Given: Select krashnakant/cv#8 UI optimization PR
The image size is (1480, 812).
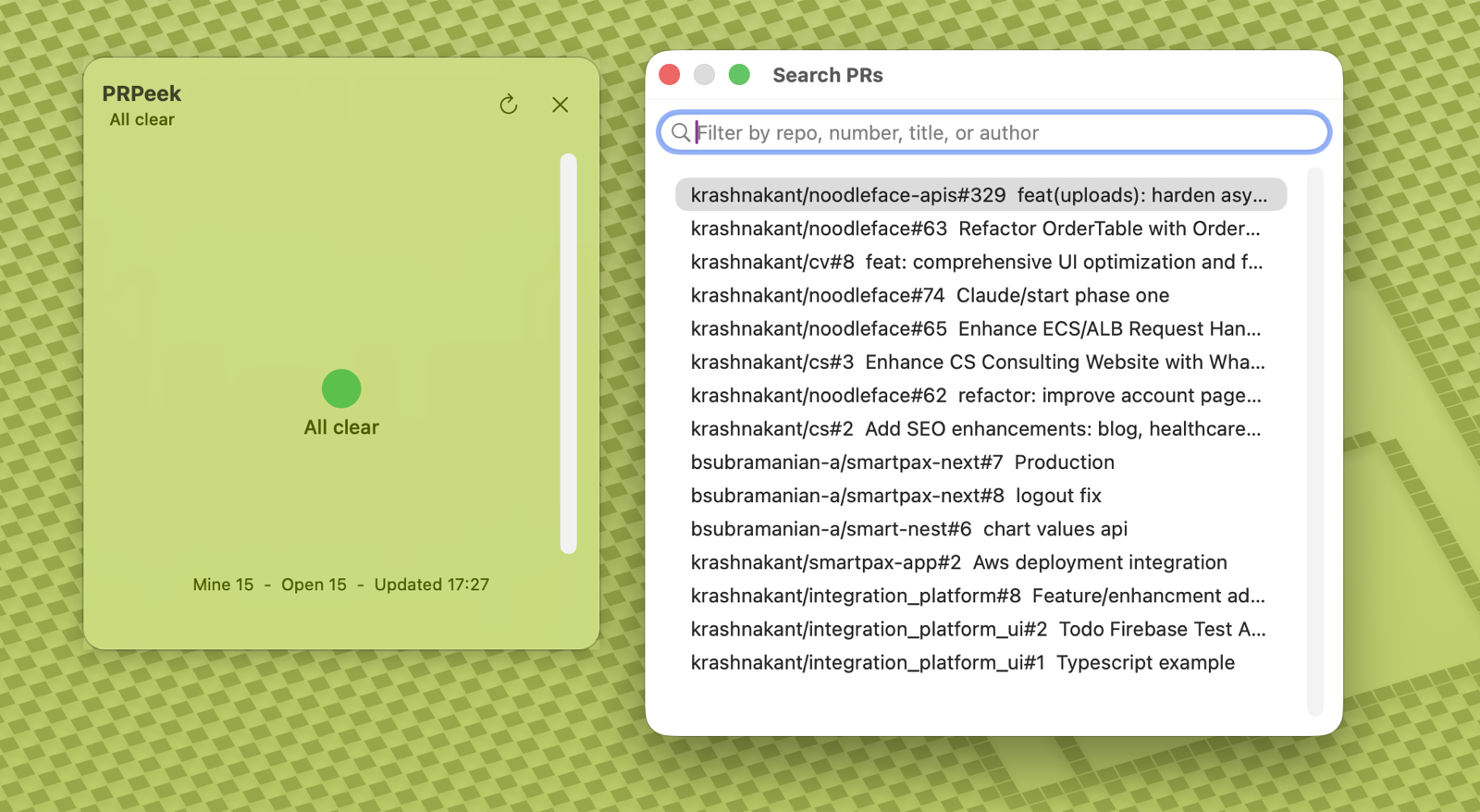Looking at the screenshot, I should pyautogui.click(x=980, y=262).
